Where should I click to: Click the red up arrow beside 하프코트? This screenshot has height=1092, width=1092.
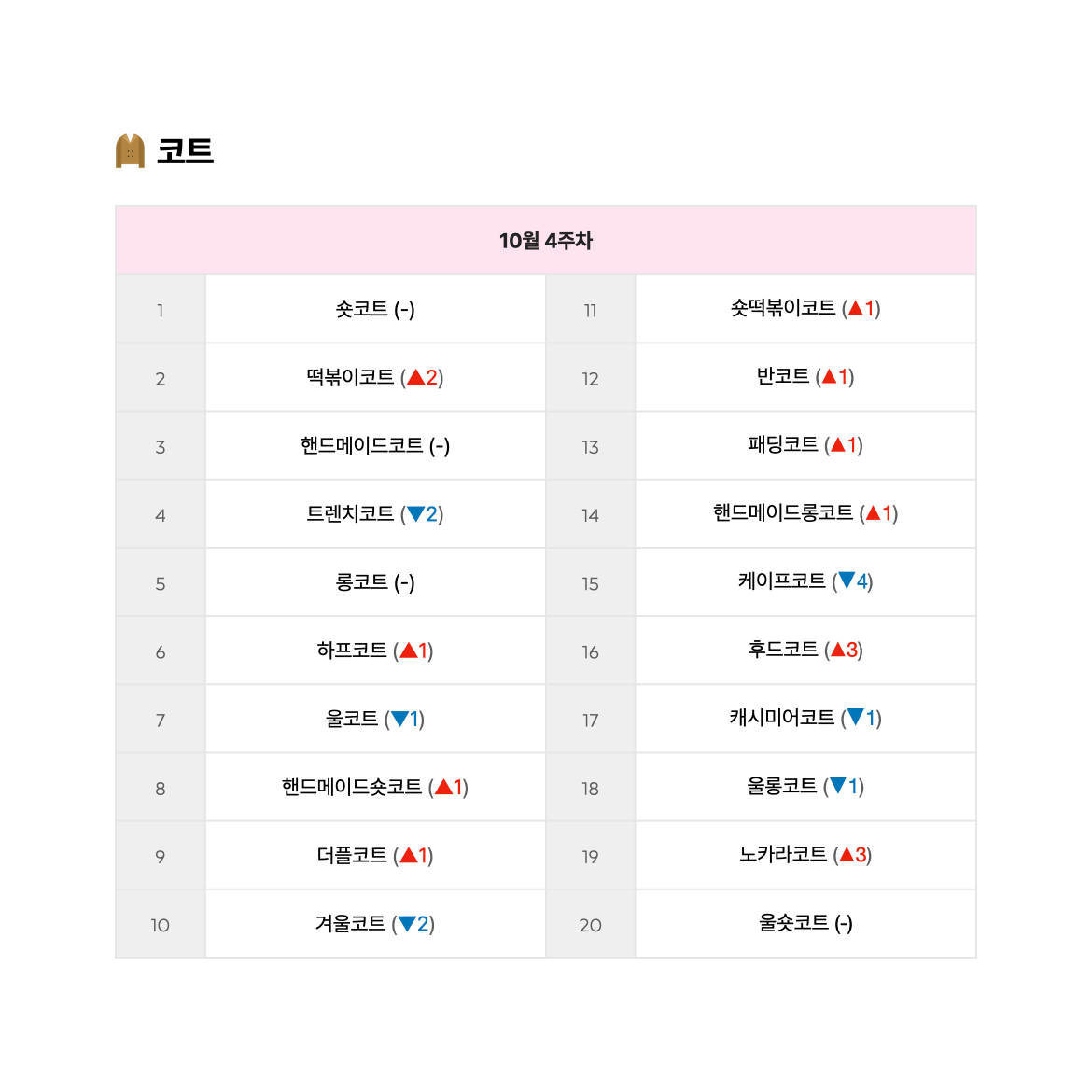pos(409,651)
